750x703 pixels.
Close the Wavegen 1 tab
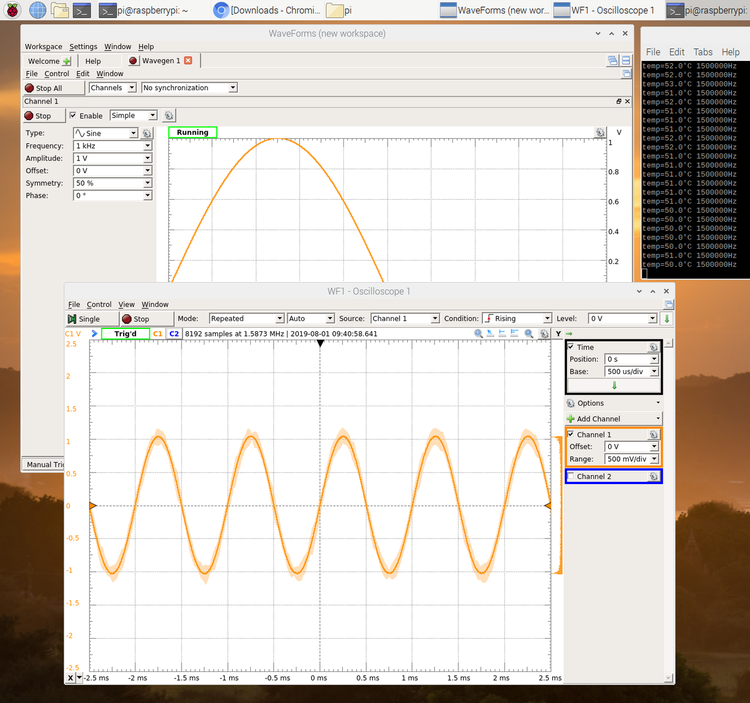point(188,61)
